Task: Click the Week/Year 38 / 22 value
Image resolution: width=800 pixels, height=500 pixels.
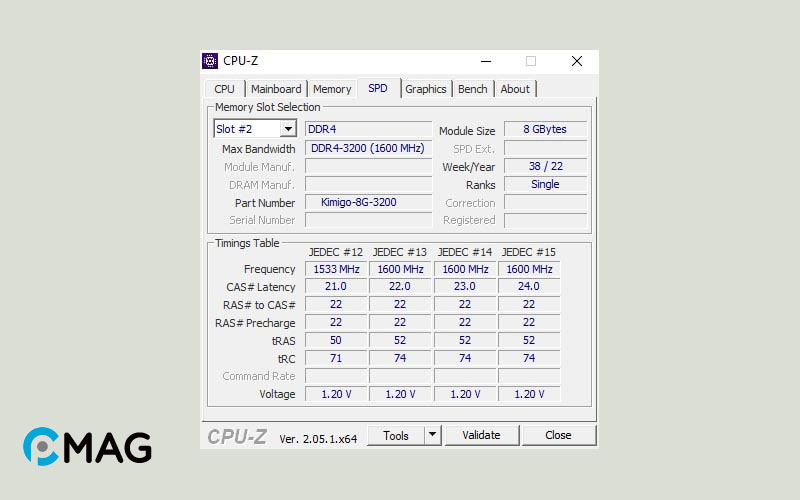Action: point(545,166)
